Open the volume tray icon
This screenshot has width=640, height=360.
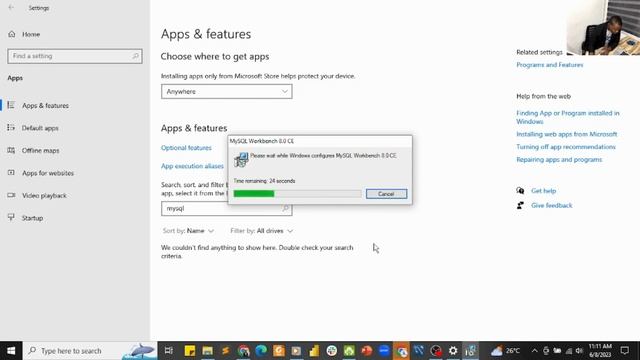[579, 351]
